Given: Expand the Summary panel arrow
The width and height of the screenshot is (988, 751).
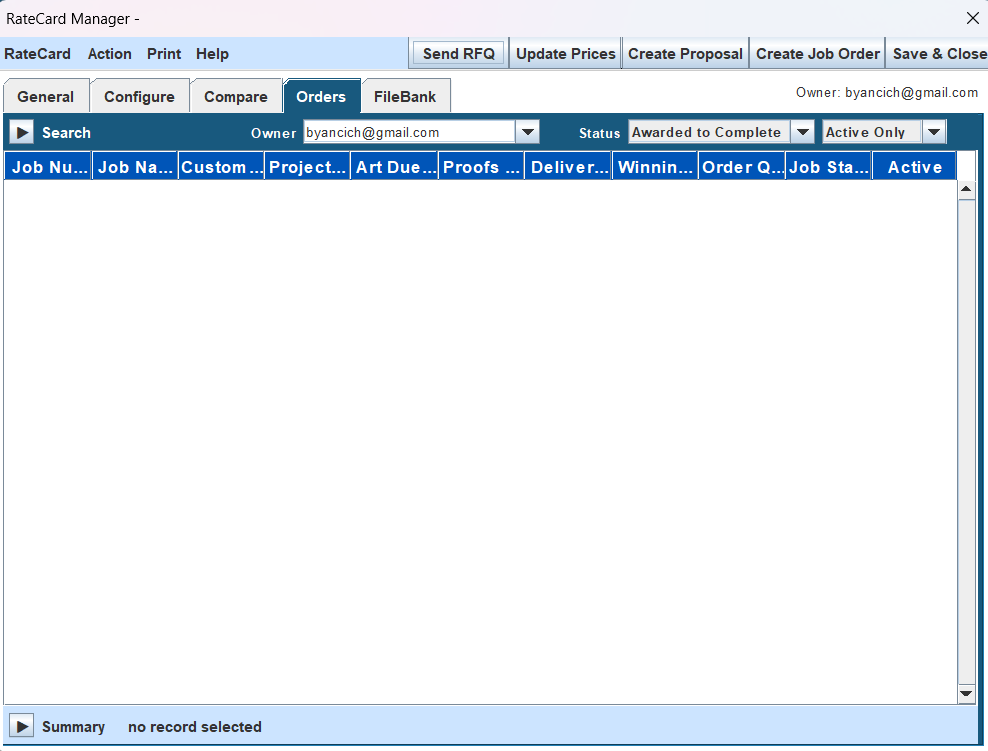Looking at the screenshot, I should point(21,727).
